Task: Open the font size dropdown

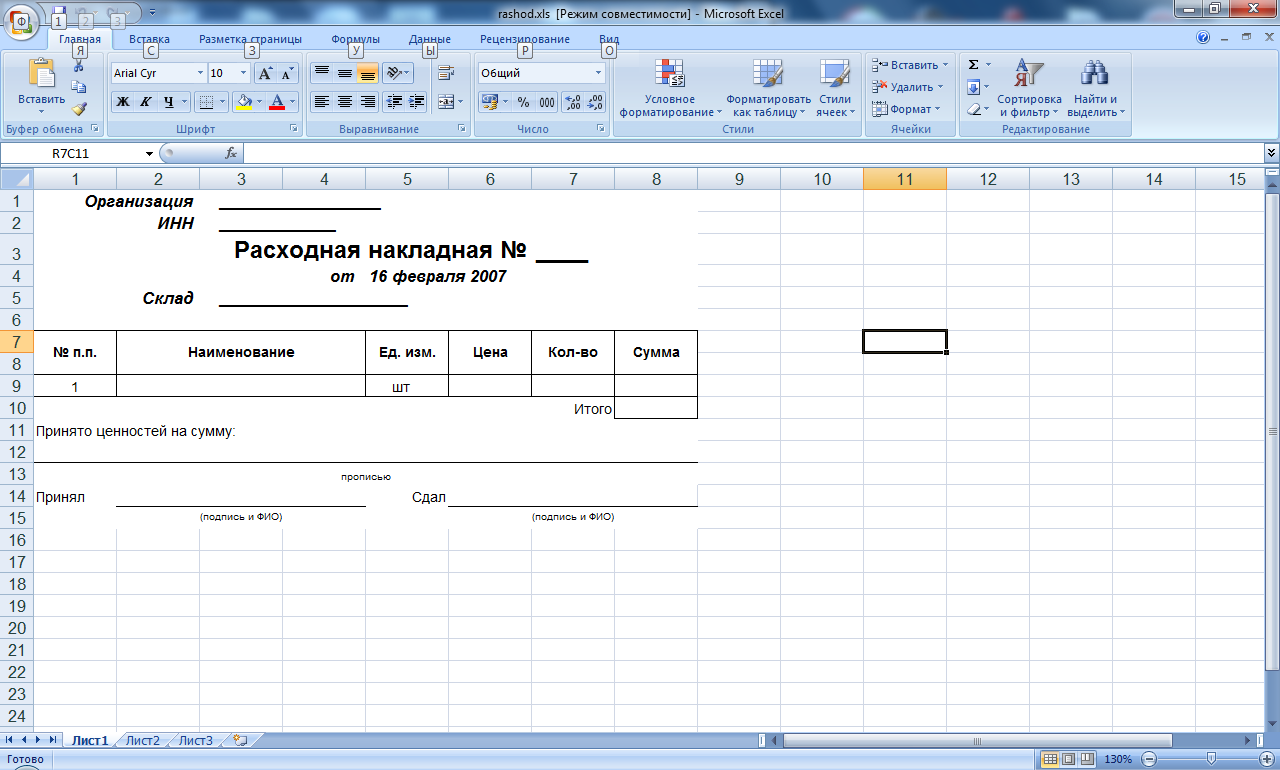Action: pos(243,73)
